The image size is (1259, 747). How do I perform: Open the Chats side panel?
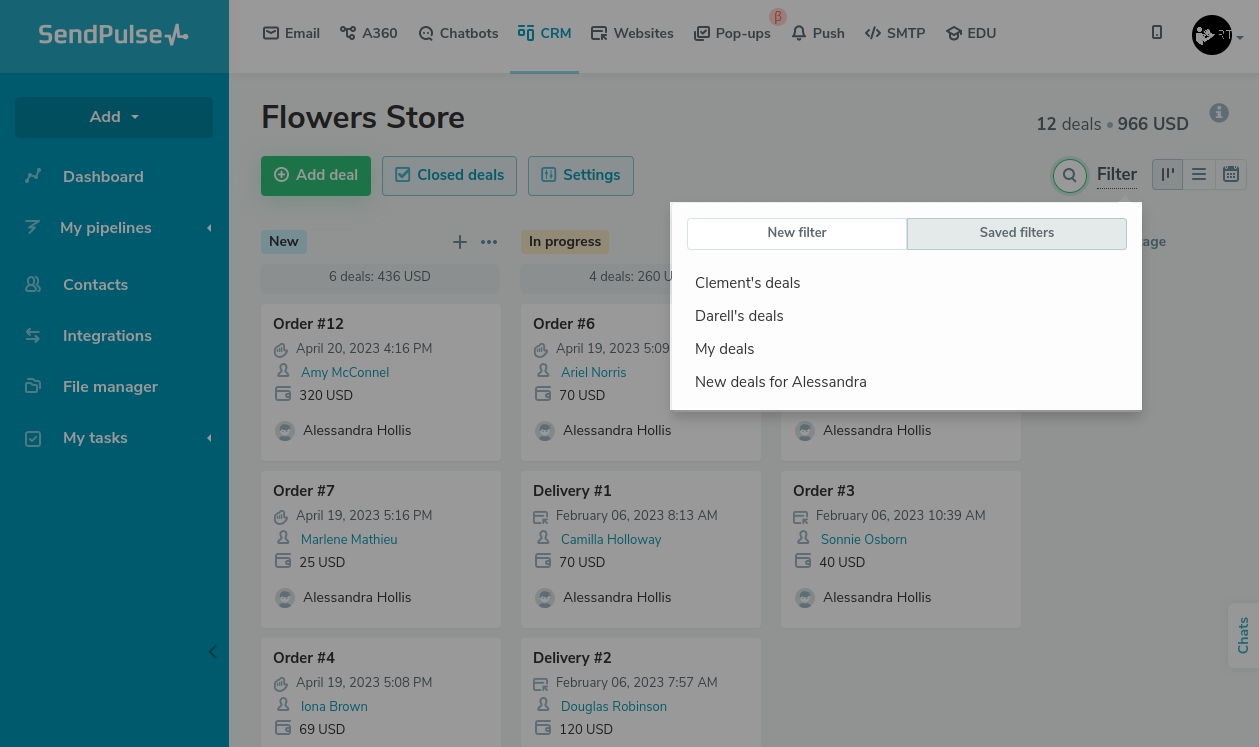pos(1243,635)
